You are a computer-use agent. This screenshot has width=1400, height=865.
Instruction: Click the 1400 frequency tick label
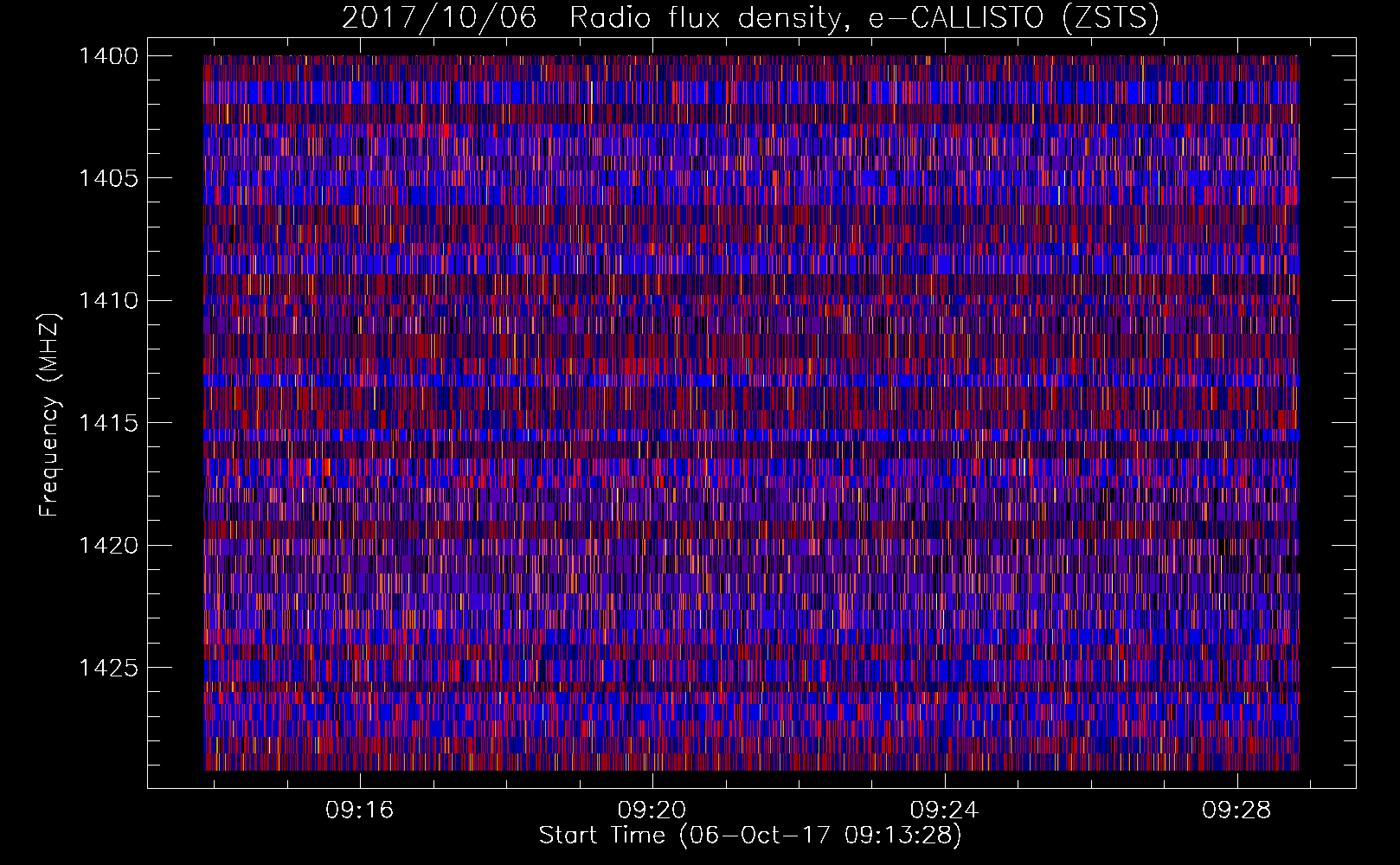pos(108,56)
